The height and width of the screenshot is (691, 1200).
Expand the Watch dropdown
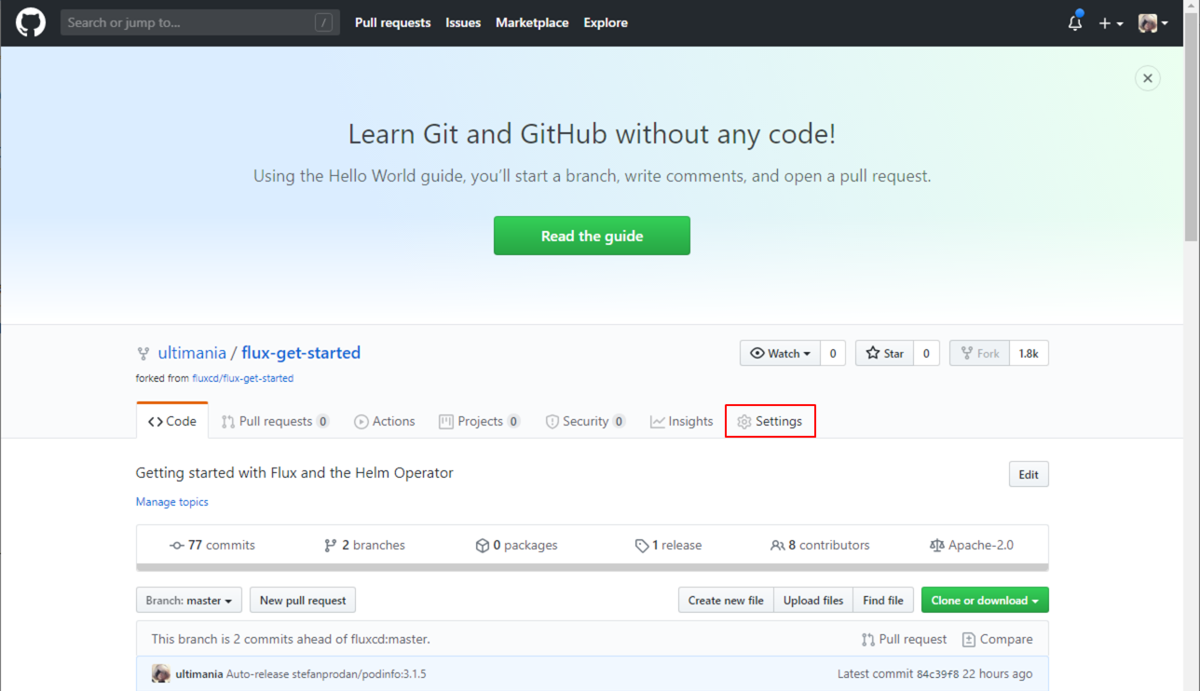click(780, 353)
